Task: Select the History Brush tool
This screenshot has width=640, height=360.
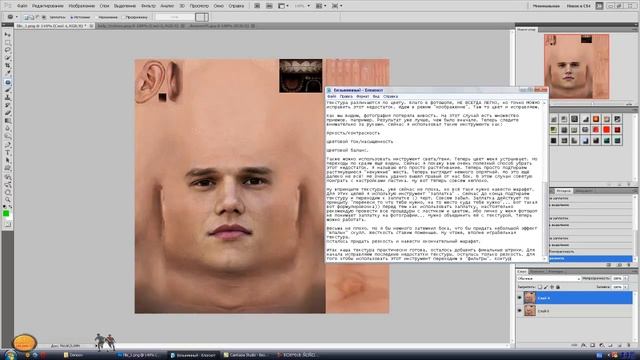Action: (x=7, y=106)
